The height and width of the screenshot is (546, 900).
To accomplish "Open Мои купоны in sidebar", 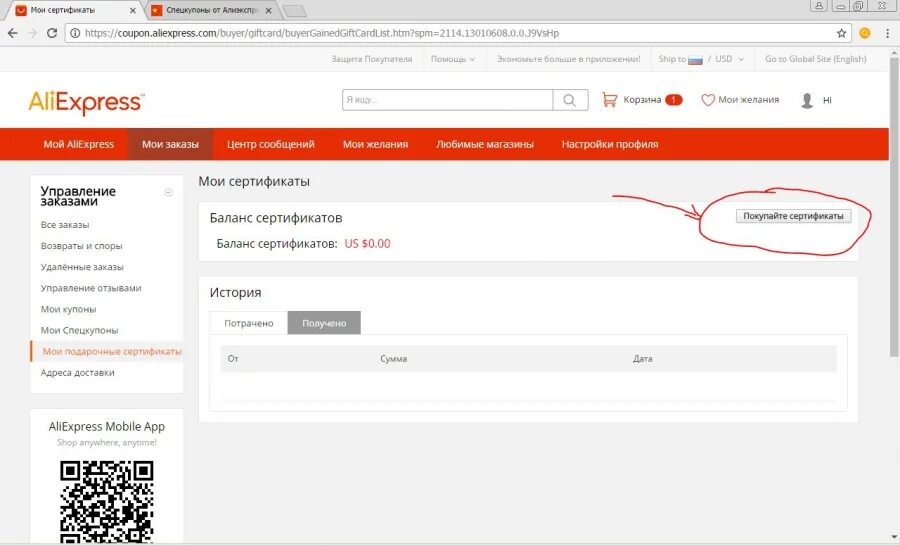I will tap(68, 309).
